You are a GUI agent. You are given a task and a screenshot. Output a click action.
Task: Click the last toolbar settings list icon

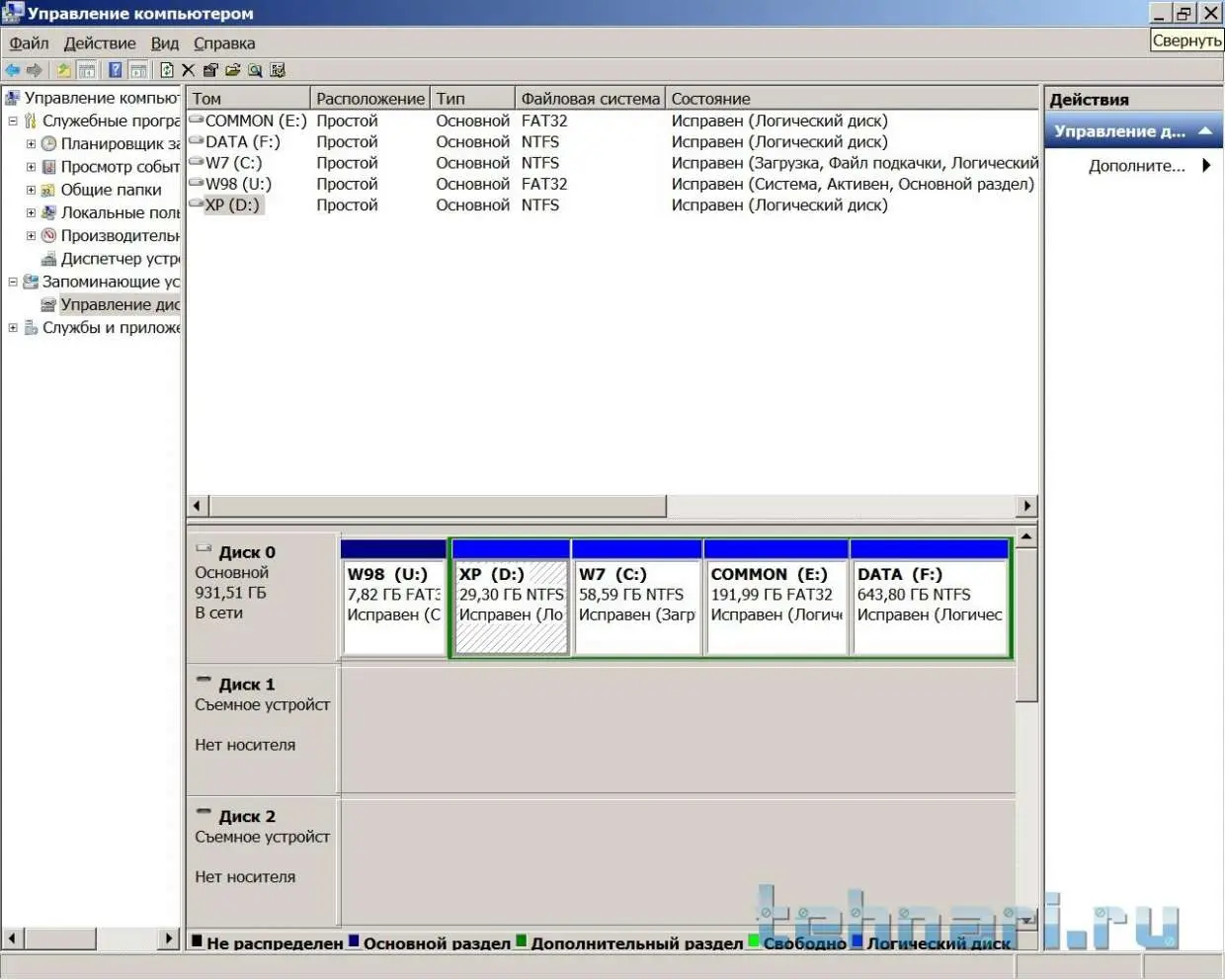pos(278,70)
